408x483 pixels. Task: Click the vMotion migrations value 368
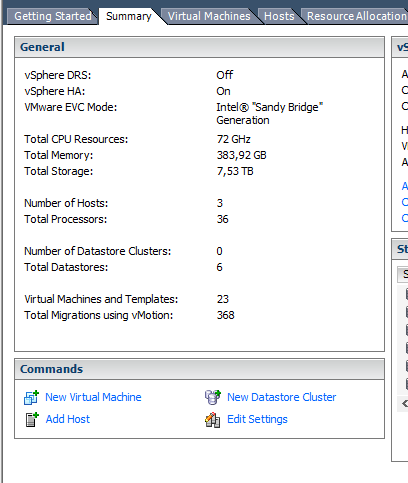226,315
